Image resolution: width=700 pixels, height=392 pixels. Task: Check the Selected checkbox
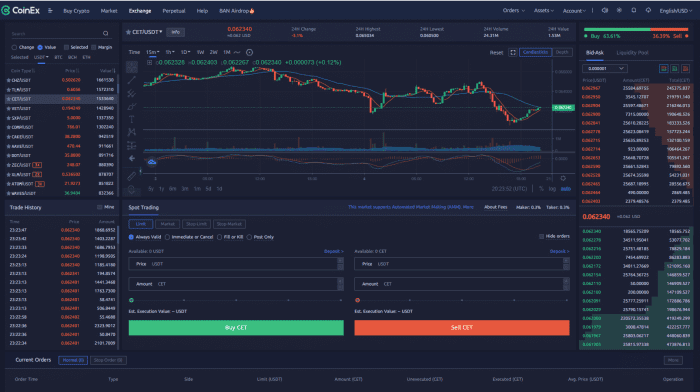coord(66,47)
